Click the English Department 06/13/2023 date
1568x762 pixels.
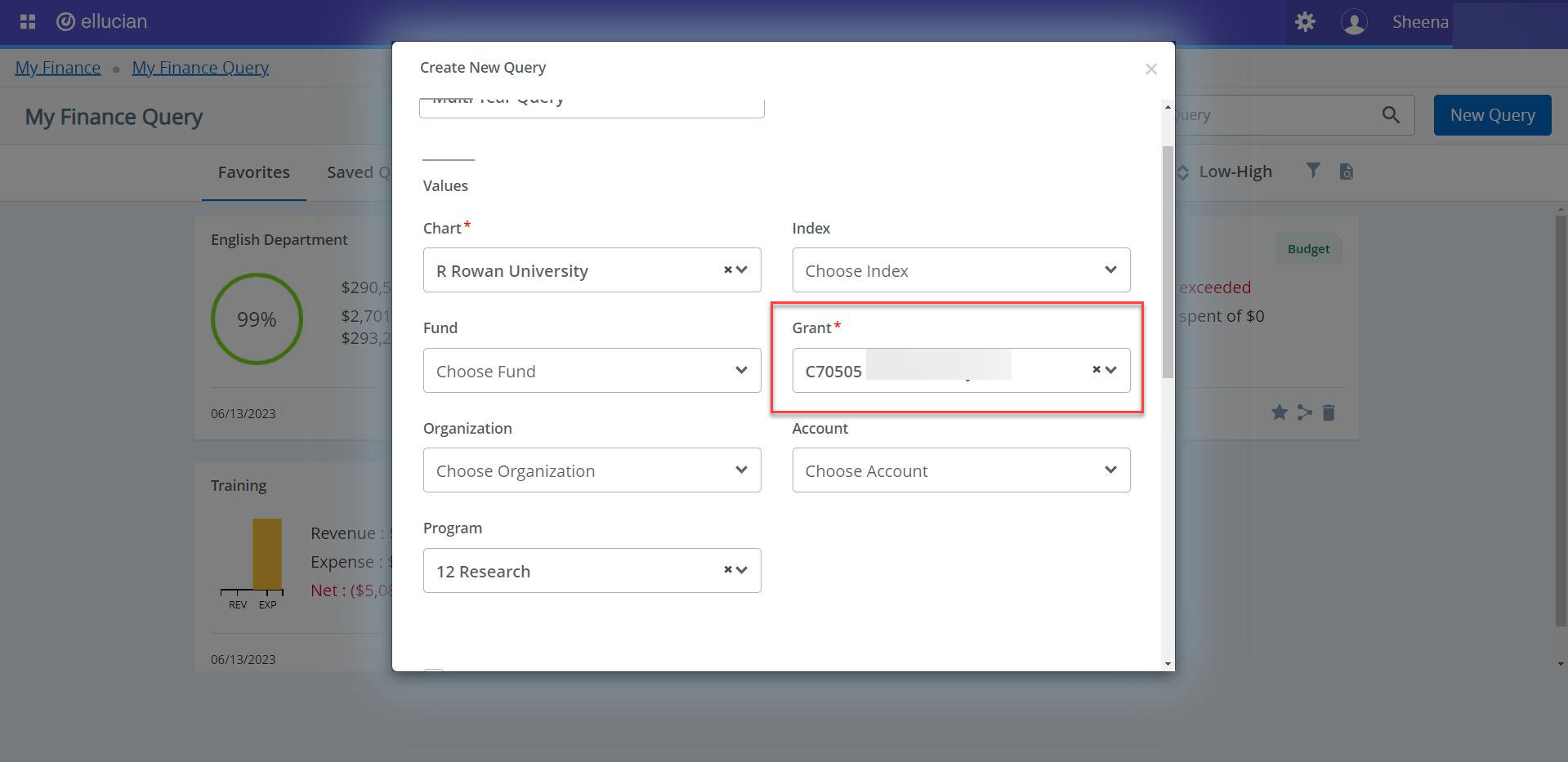[x=243, y=413]
